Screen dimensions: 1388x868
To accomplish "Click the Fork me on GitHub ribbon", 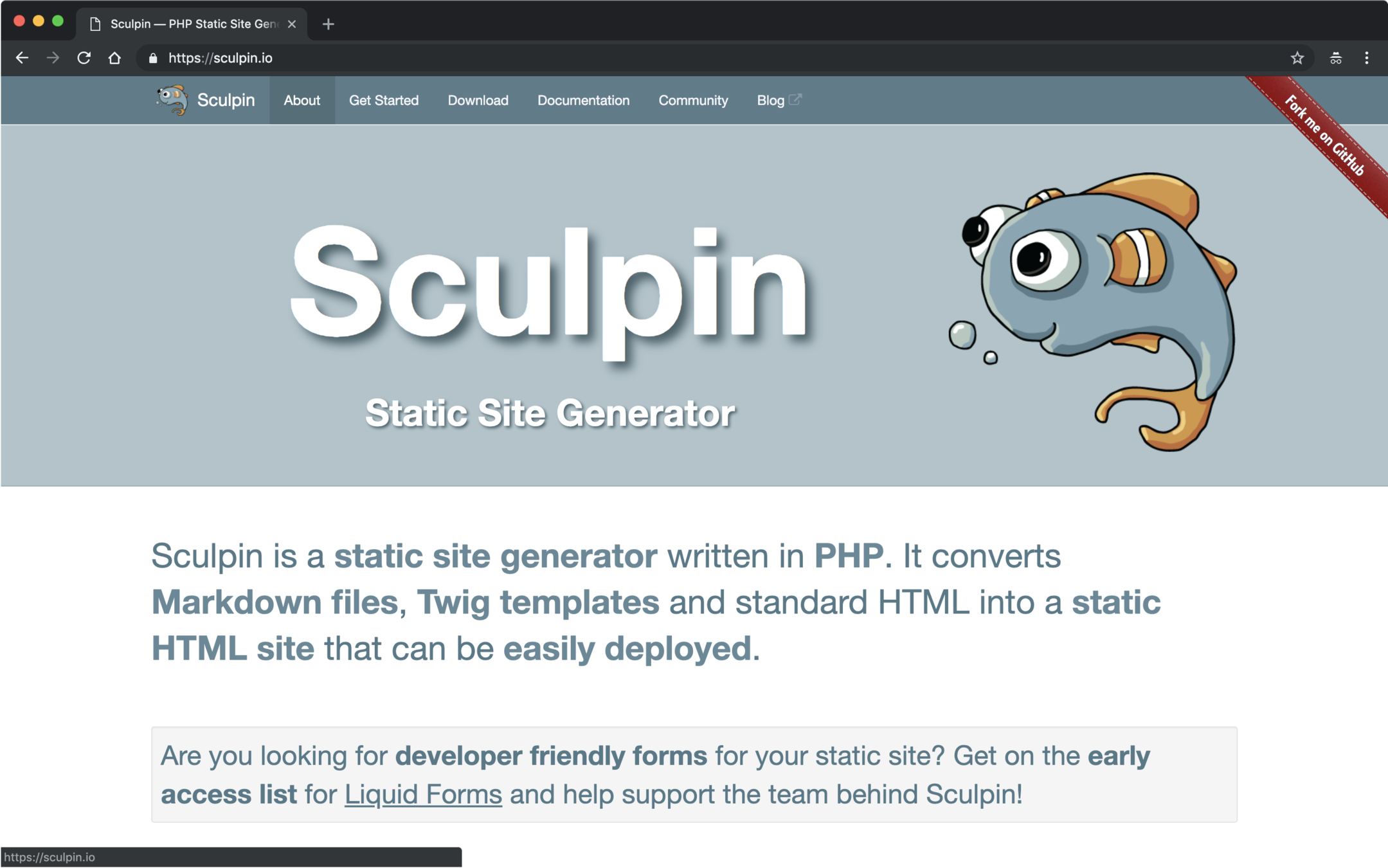I will [1326, 136].
